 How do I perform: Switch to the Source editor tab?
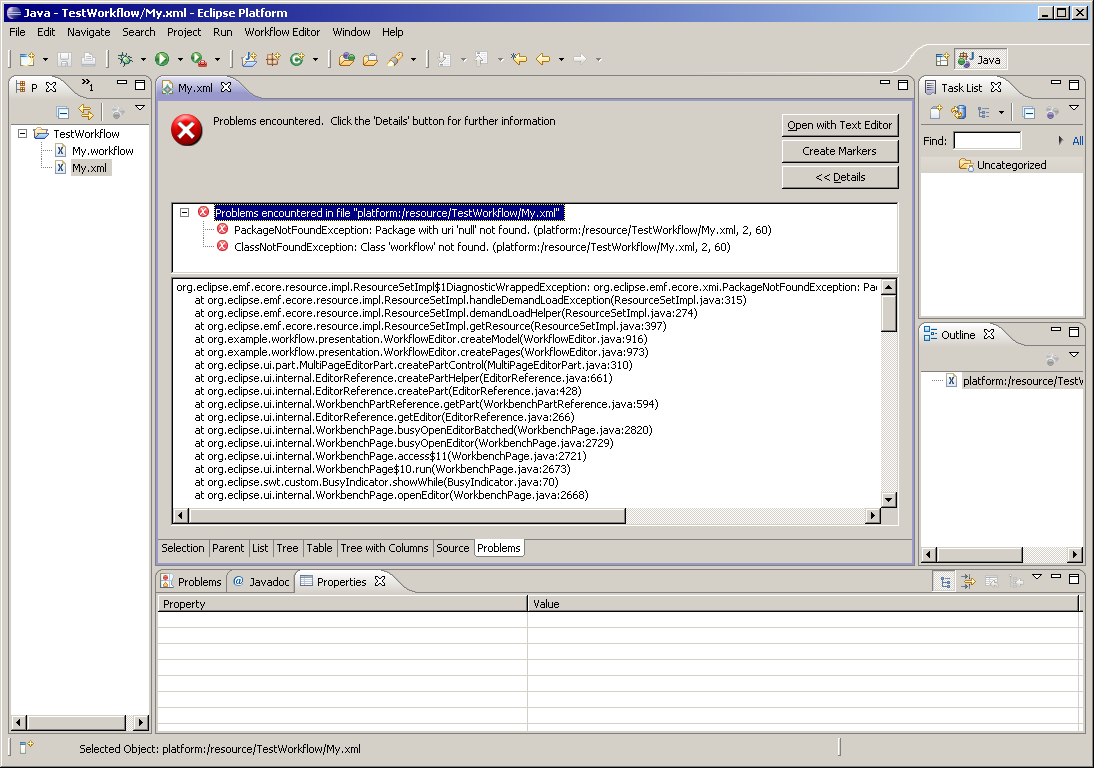(452, 548)
